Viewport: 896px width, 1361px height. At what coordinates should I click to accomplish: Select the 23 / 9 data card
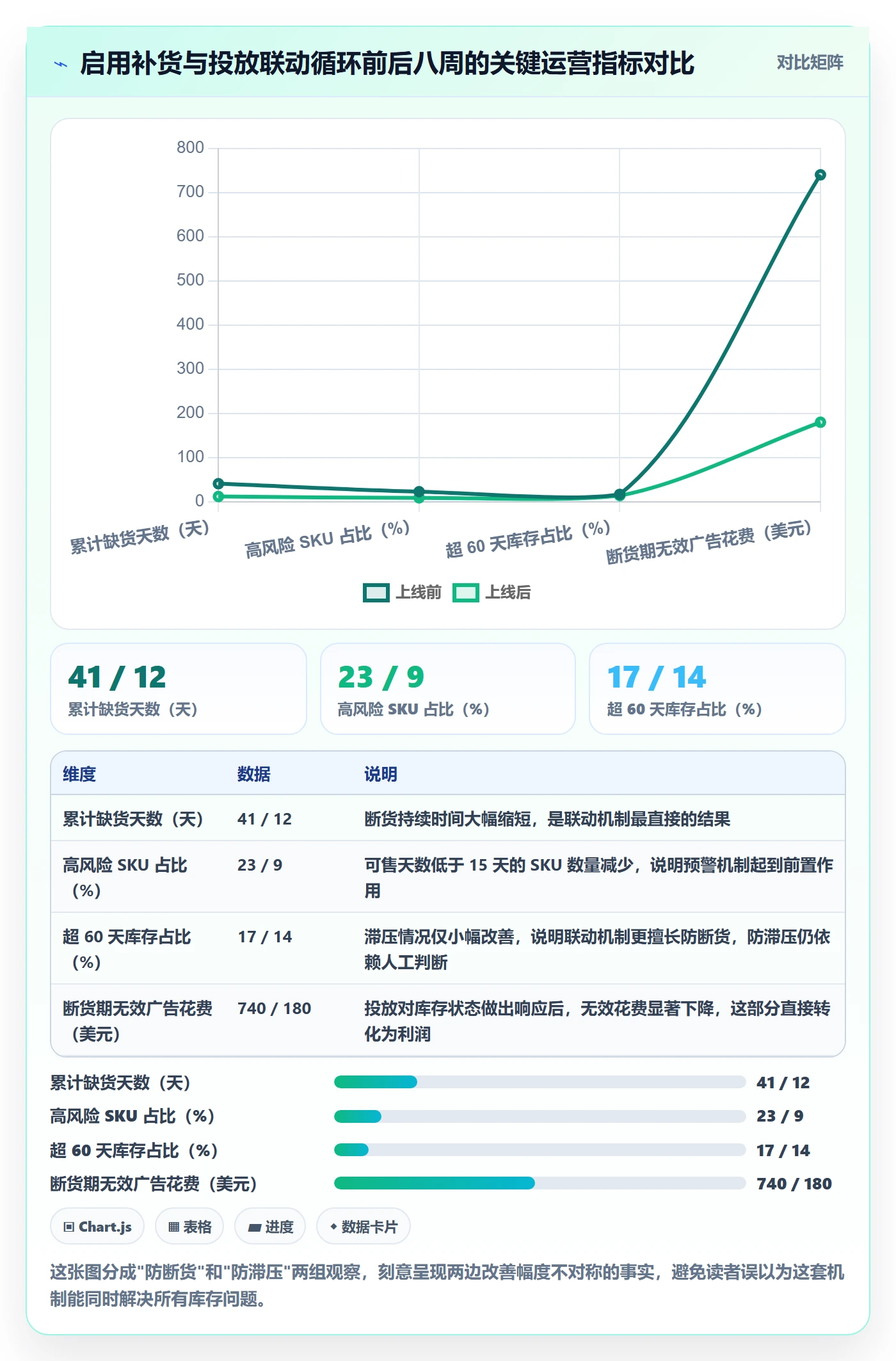[x=448, y=689]
